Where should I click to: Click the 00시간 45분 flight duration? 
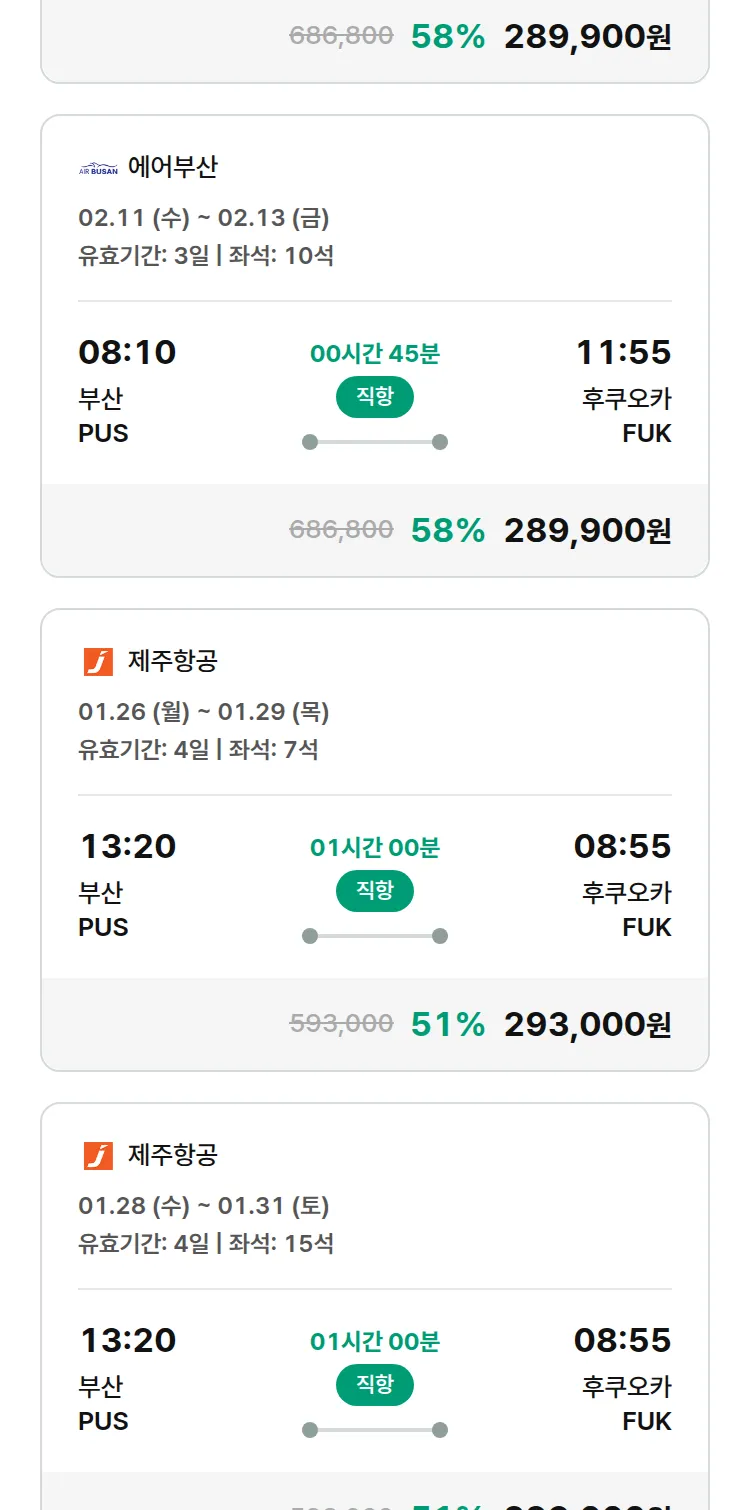pos(375,353)
